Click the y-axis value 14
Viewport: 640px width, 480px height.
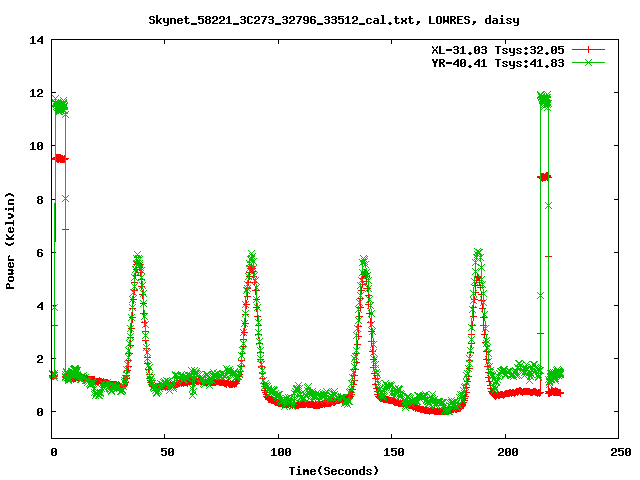(x=36, y=40)
